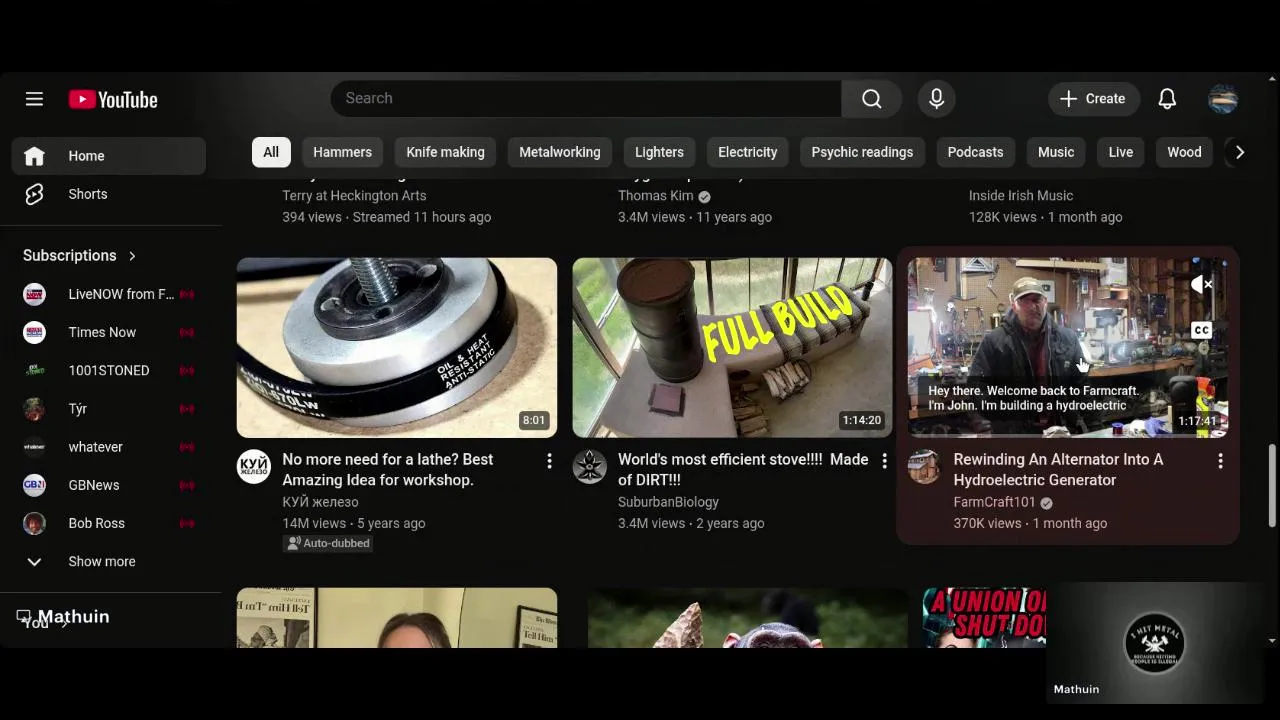Open FarmCraft101 channel avatar icon
This screenshot has height=720, width=1280.
point(924,467)
